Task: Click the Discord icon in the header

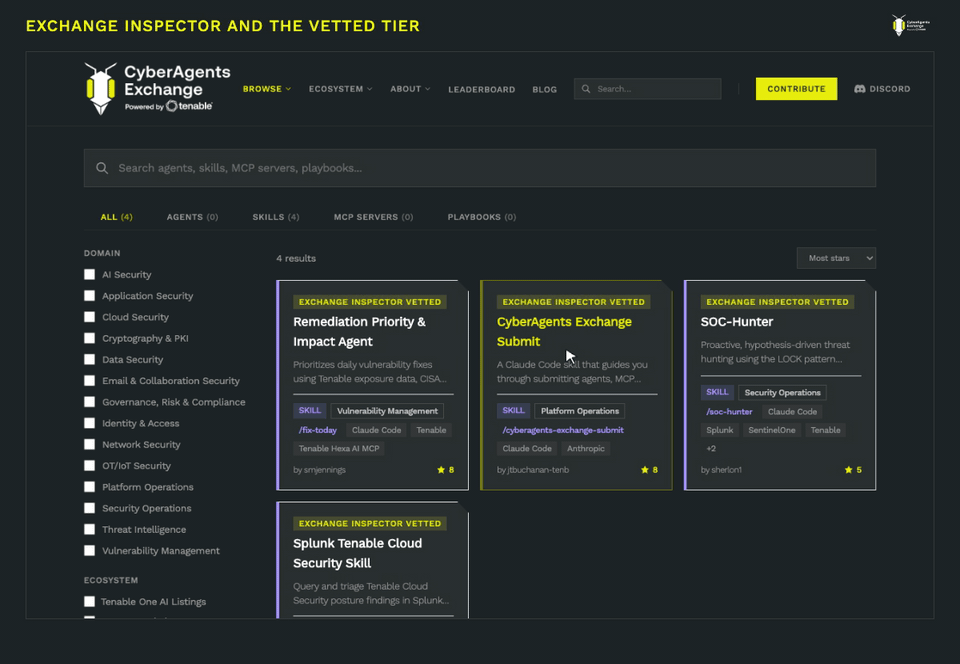Action: click(x=860, y=89)
